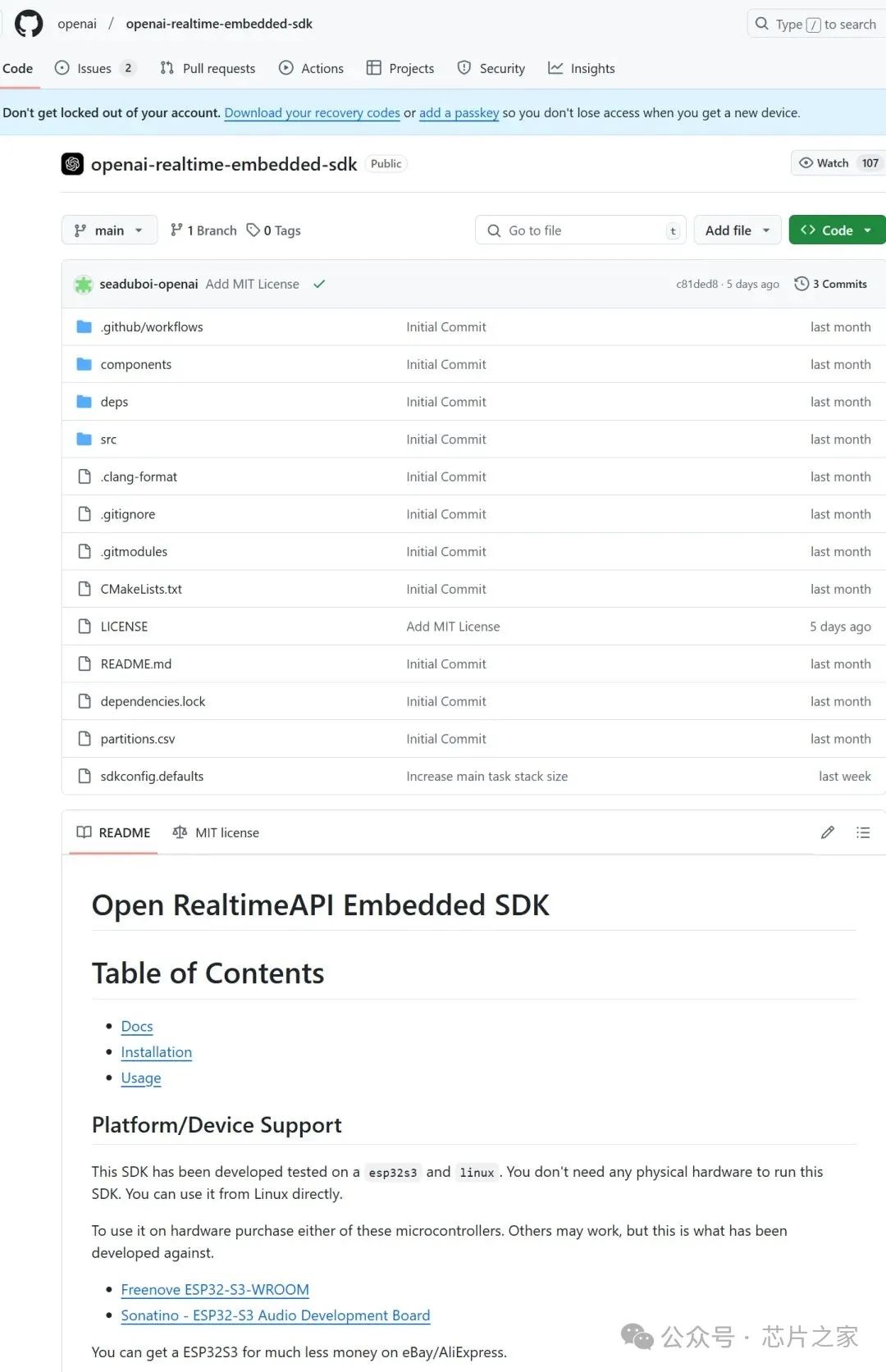Open the repository title heading link
Viewport: 886px width, 1372px height.
coord(224,164)
